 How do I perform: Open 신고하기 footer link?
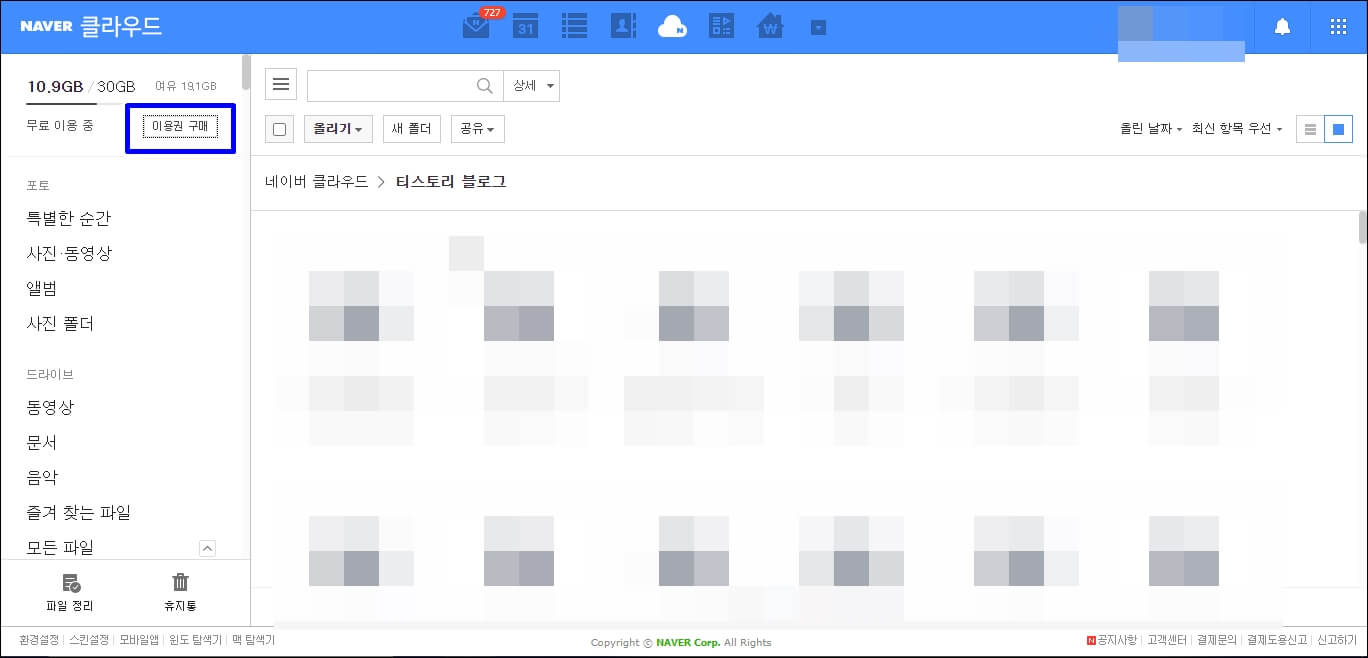click(1337, 640)
